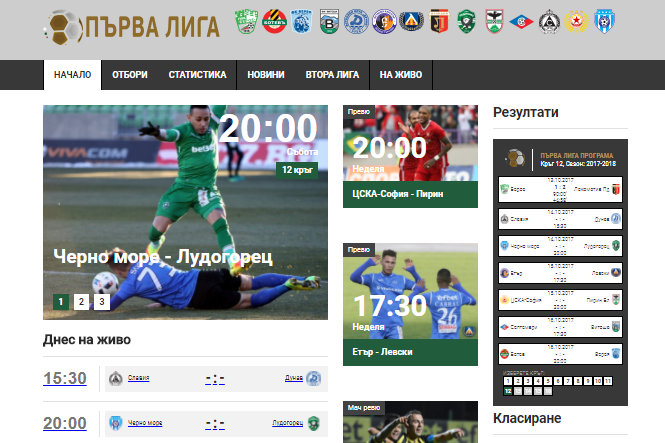665x443 pixels.
Task: Open the Cherno More crest in header
Action: coord(604,21)
